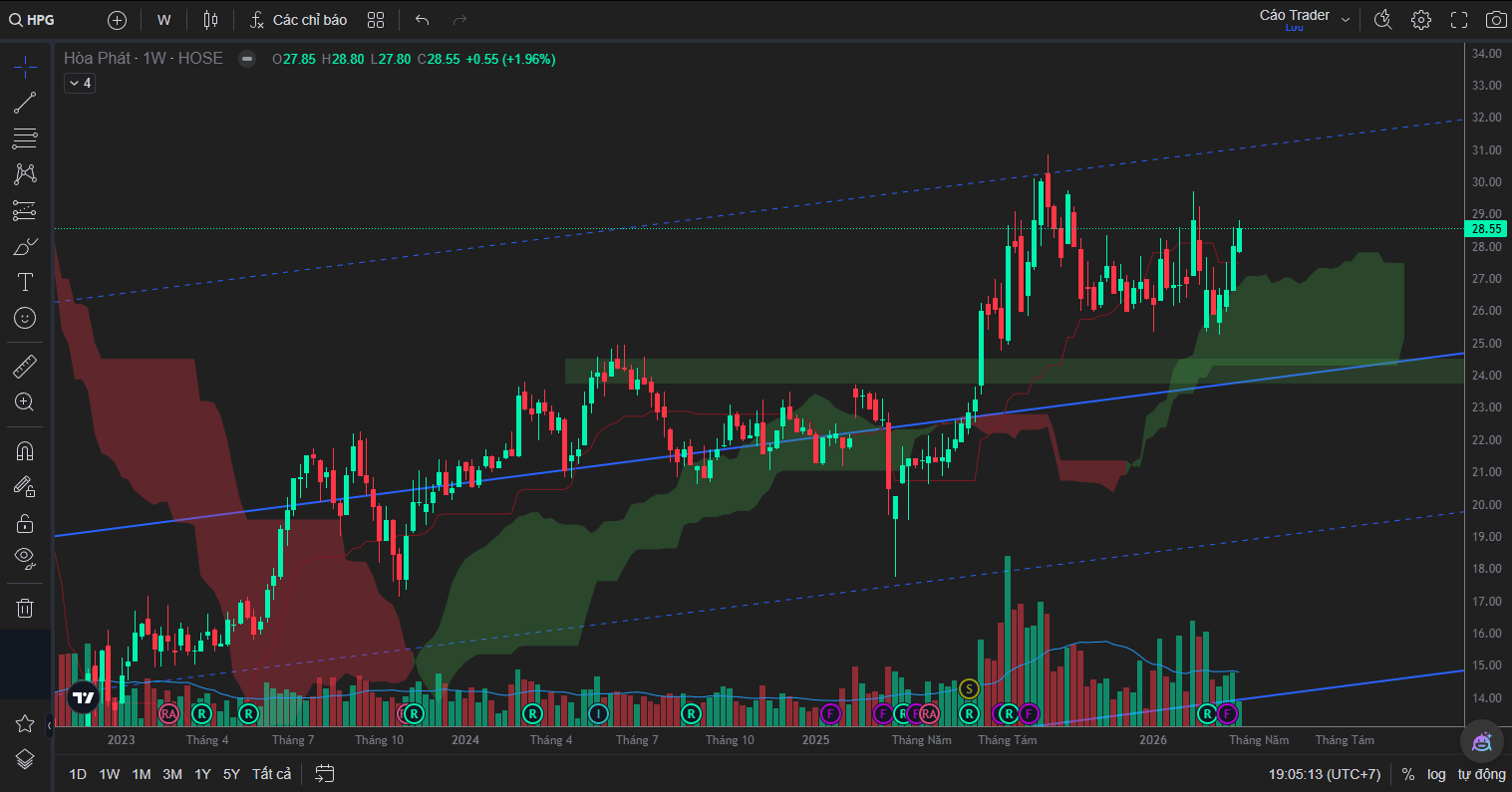Open the Các chỉ báo indicators menu
Screen dimensions: 1512x792
coord(298,20)
